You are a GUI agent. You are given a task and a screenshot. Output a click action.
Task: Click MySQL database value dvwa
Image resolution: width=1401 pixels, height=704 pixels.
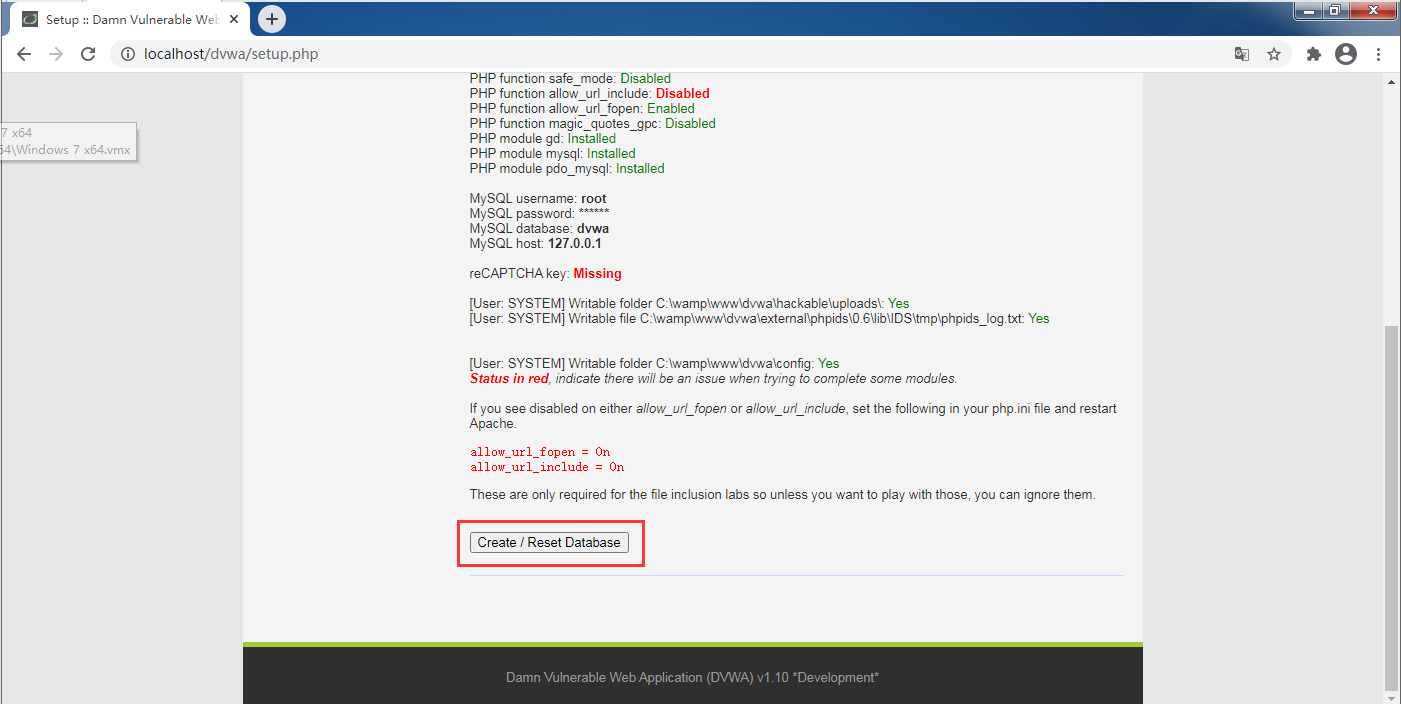point(593,228)
